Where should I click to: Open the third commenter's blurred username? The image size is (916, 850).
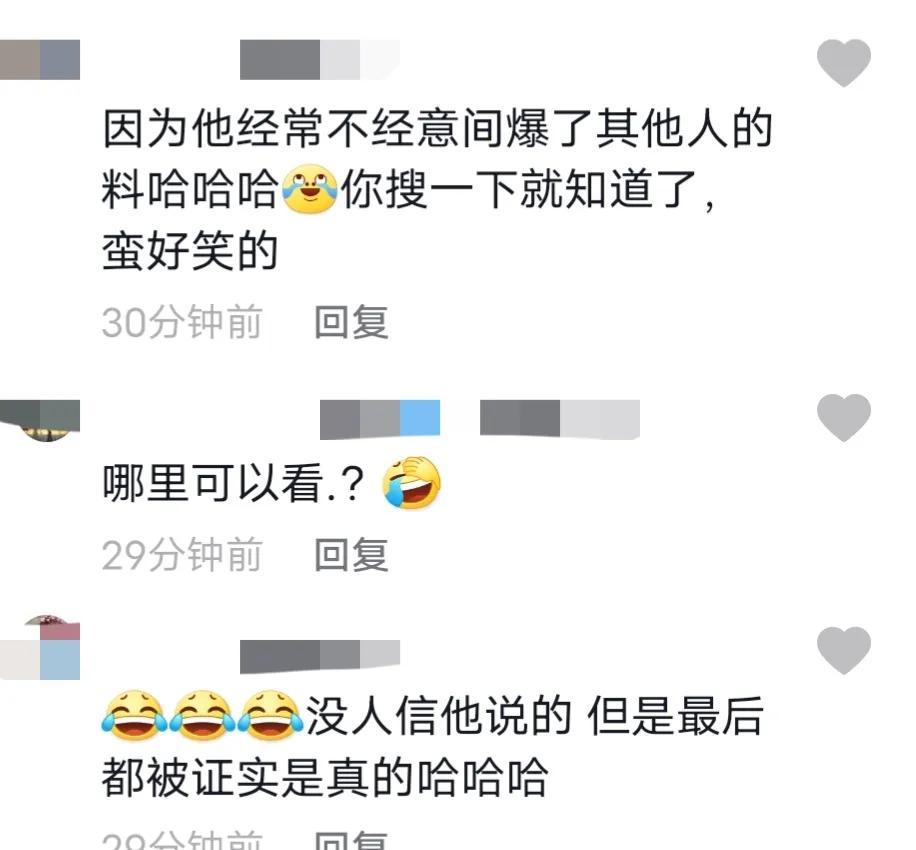pyautogui.click(x=320, y=657)
